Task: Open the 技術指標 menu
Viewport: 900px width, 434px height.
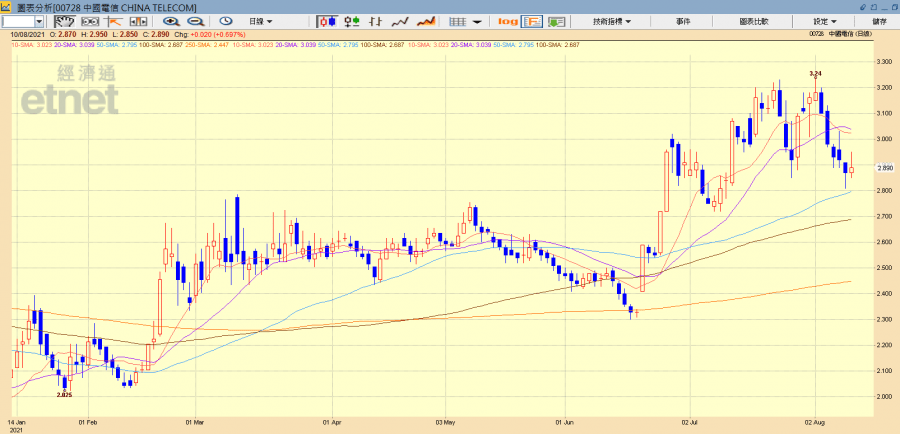Action: [612, 21]
